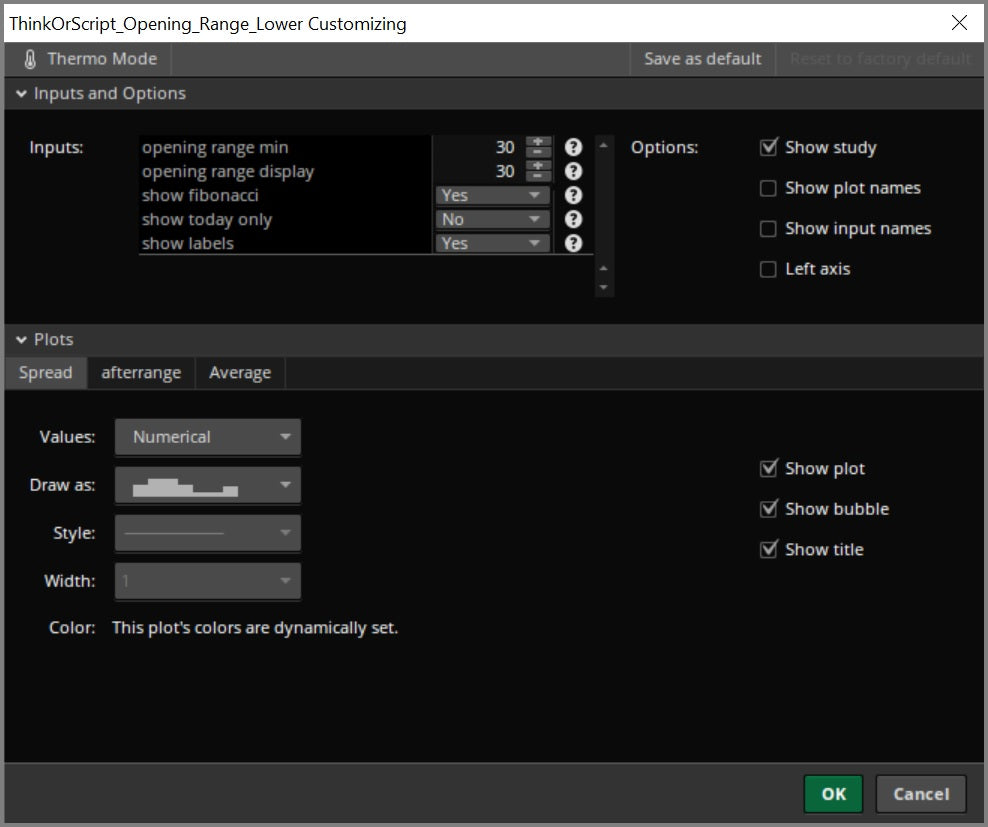Open Draw as histogram dropdown
The height and width of the screenshot is (827, 988).
208,485
